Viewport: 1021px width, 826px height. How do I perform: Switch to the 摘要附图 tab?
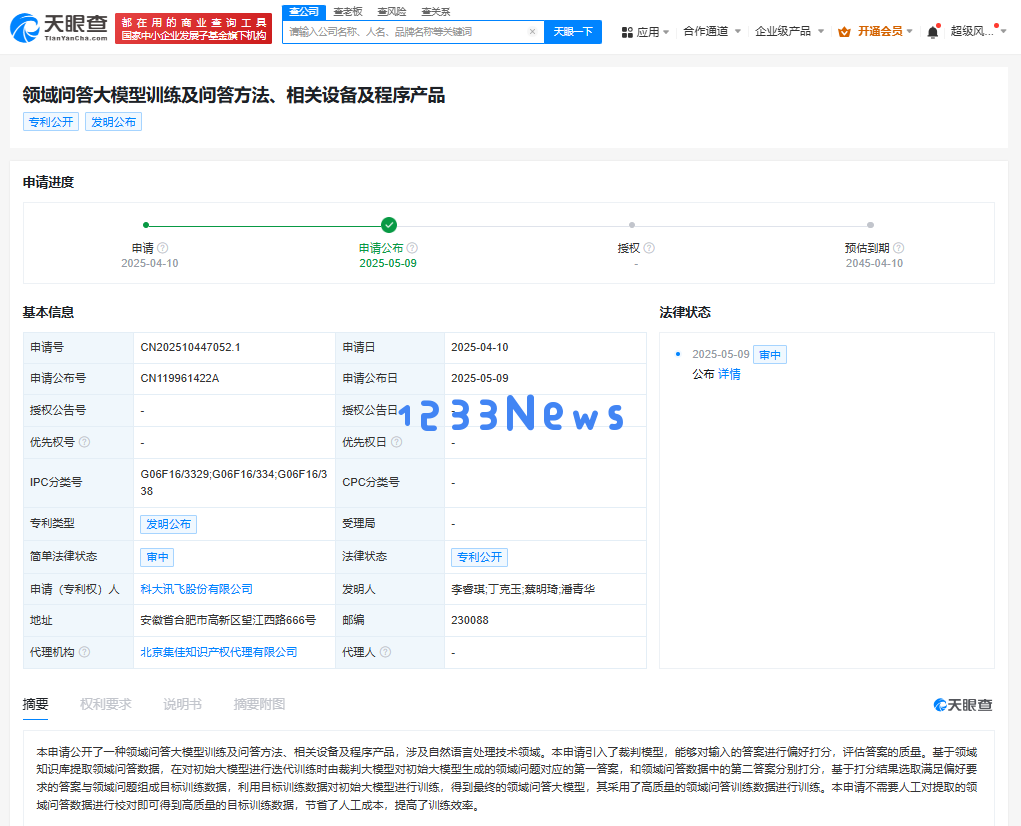point(259,704)
